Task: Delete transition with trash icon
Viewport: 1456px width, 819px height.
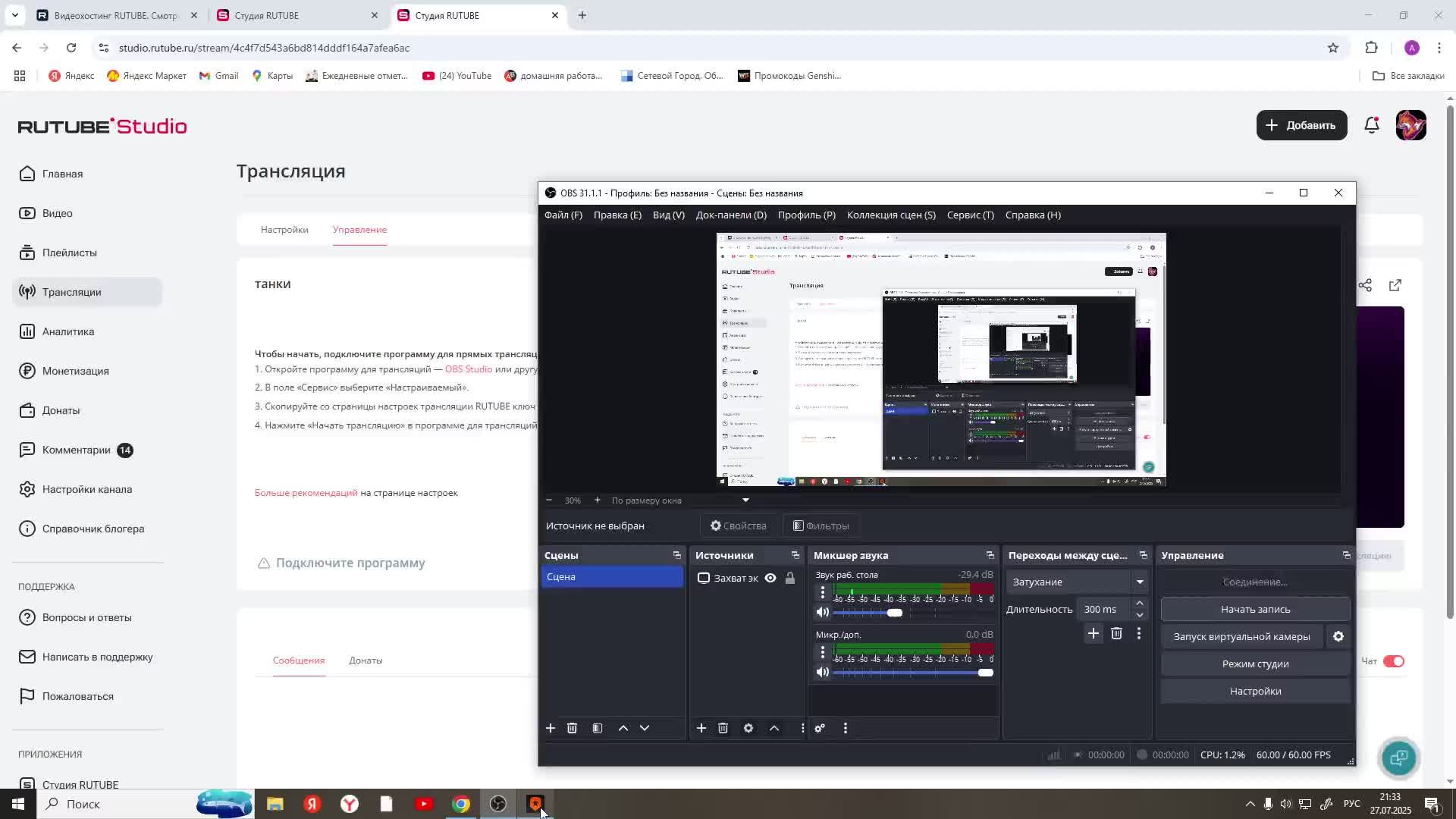Action: coord(1116,633)
